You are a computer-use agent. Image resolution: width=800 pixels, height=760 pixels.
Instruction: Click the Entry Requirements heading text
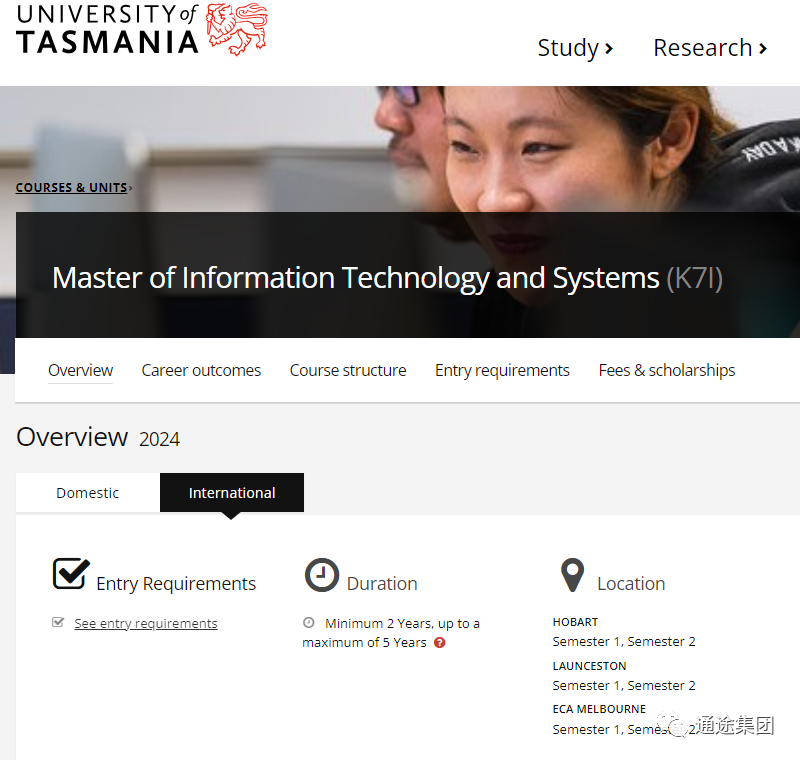176,584
